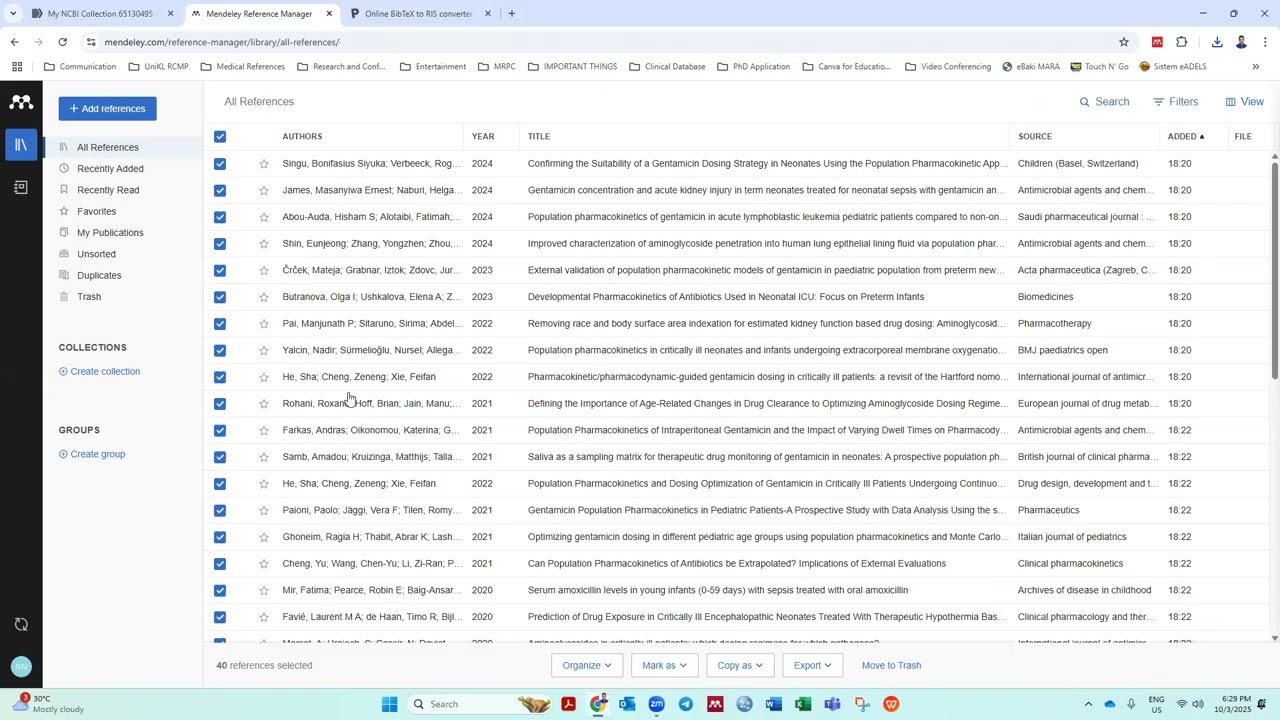The image size is (1280, 720).
Task: Open Telegram from the taskbar
Action: [686, 704]
